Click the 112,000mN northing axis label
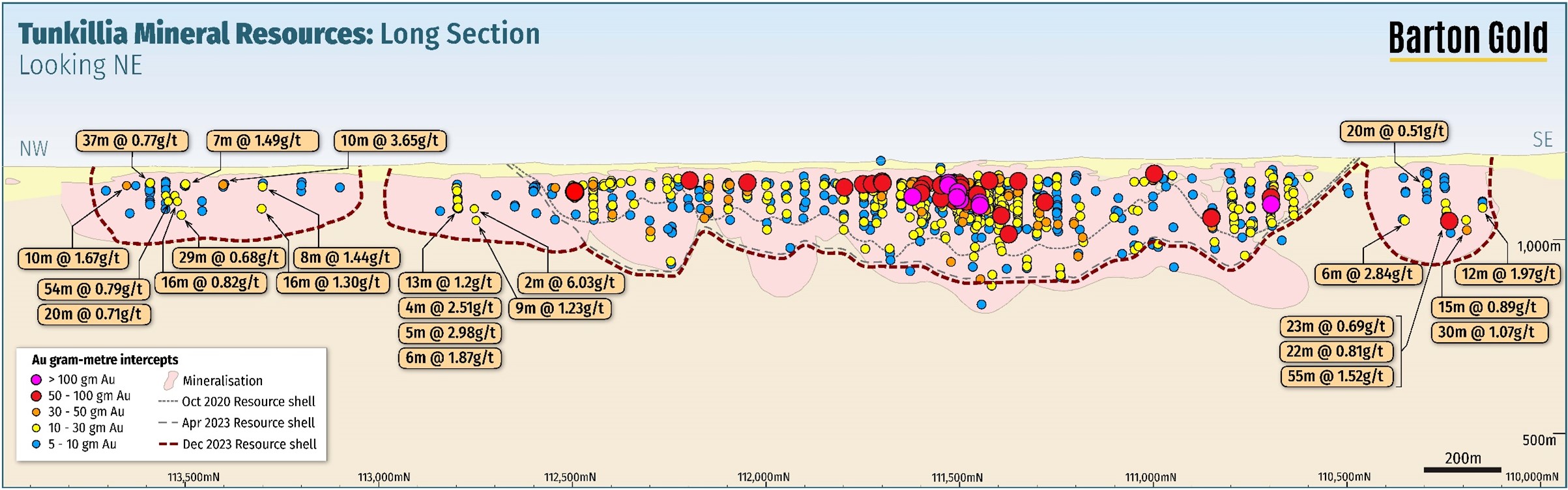 (763, 478)
